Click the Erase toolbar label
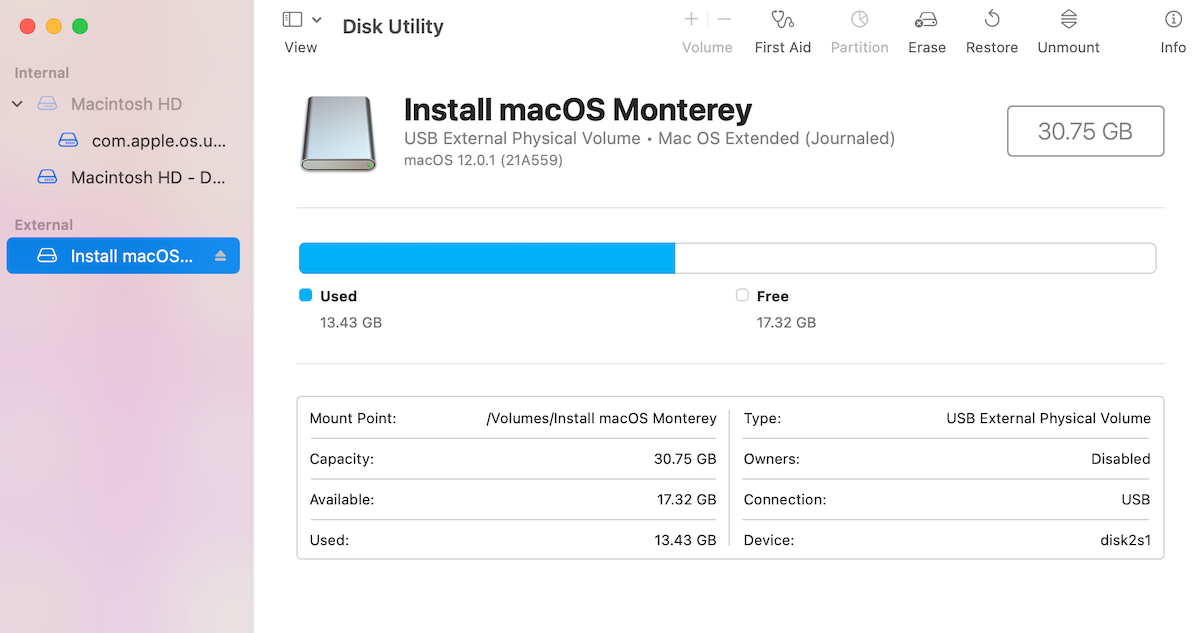1200x633 pixels. pyautogui.click(x=926, y=47)
